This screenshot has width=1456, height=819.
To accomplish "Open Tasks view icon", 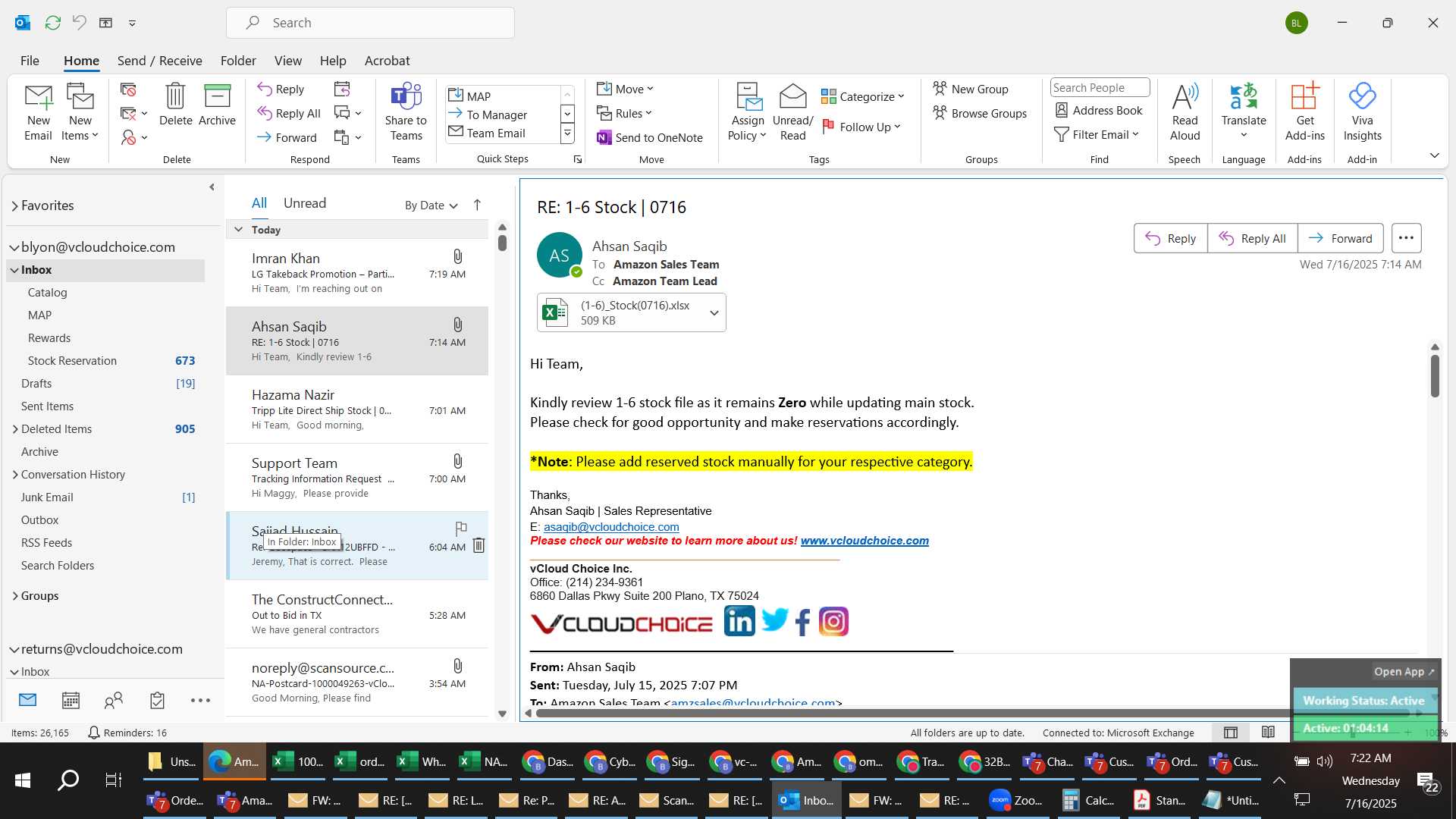I will click(157, 700).
